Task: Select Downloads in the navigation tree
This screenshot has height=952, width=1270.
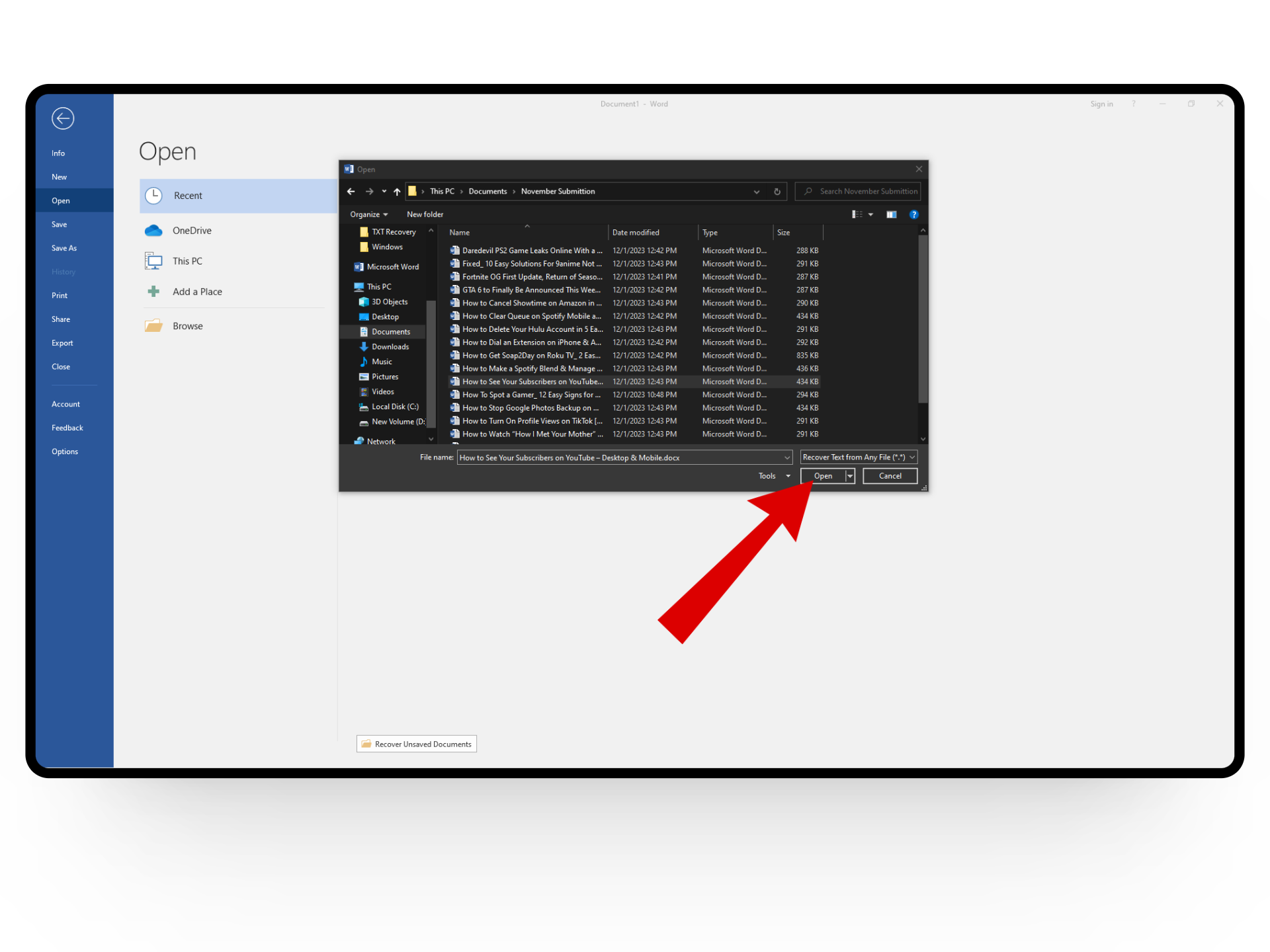Action: 390,347
